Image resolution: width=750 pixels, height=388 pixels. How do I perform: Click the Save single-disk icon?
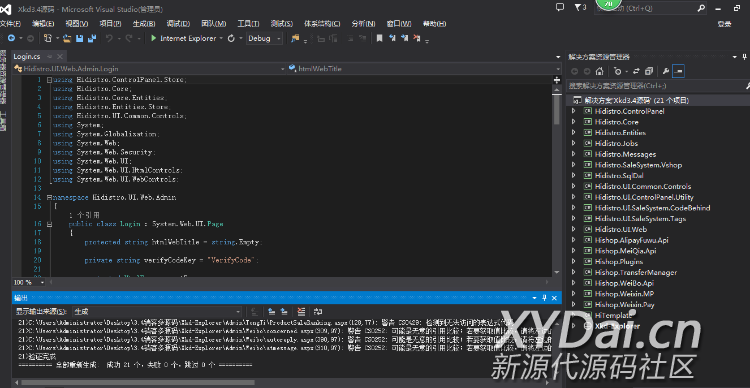point(79,38)
